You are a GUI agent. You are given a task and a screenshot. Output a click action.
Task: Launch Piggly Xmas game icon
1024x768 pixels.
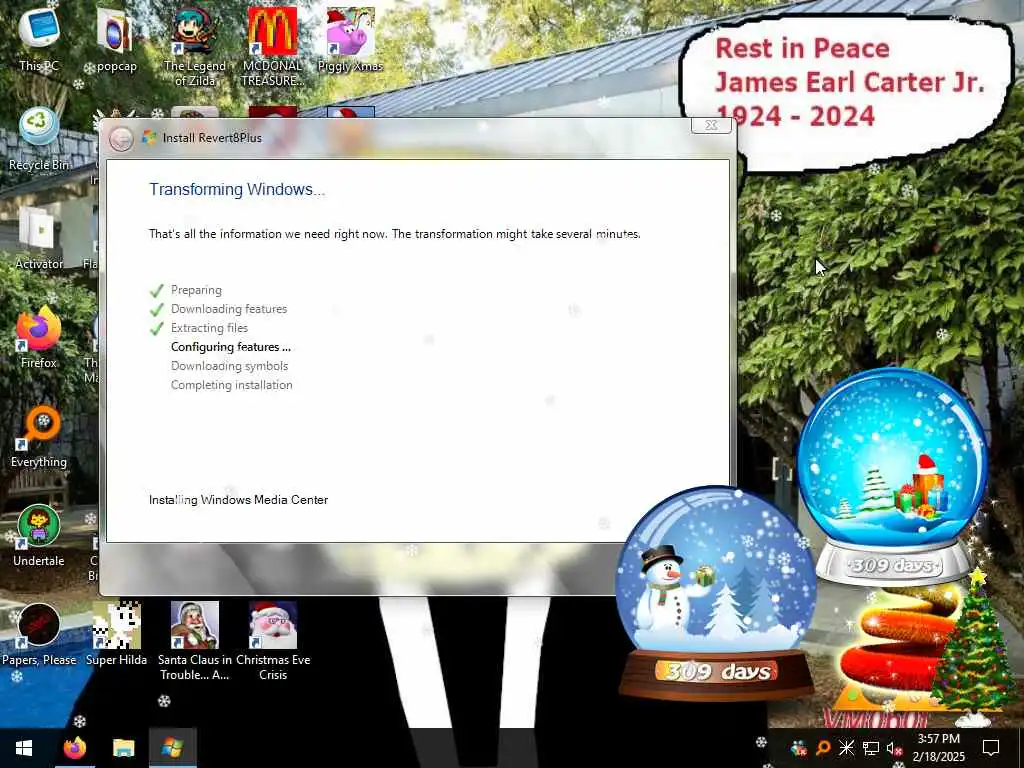351,39
